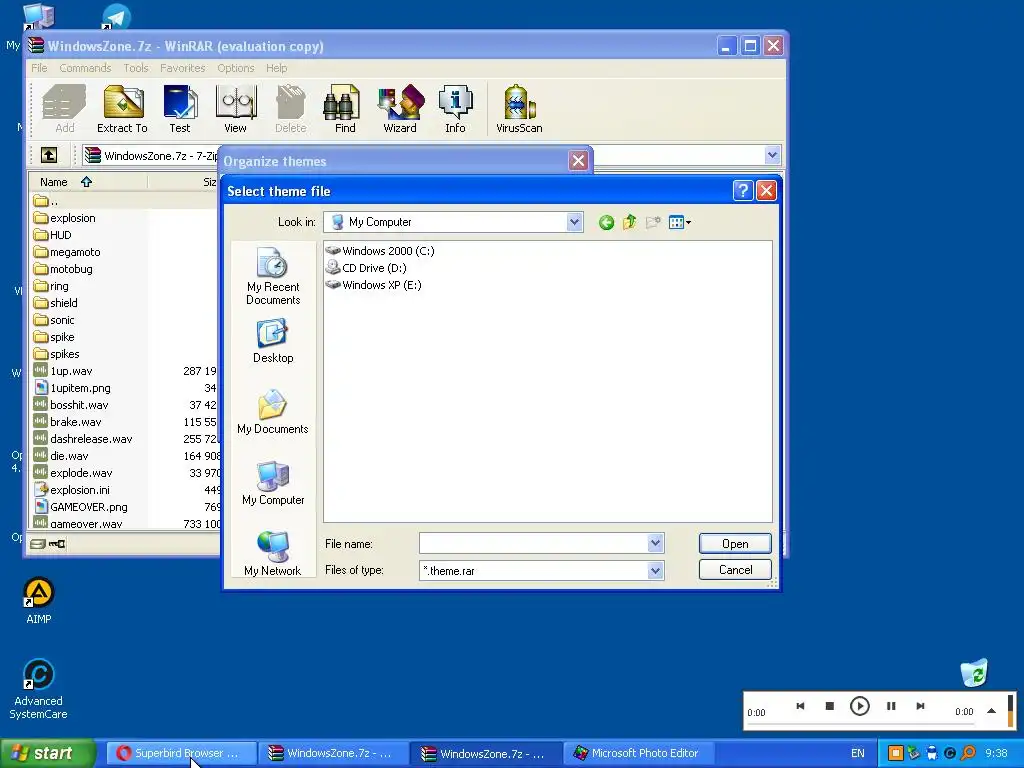Pause playback in media widget
Image resolution: width=1024 pixels, height=768 pixels.
[891, 706]
